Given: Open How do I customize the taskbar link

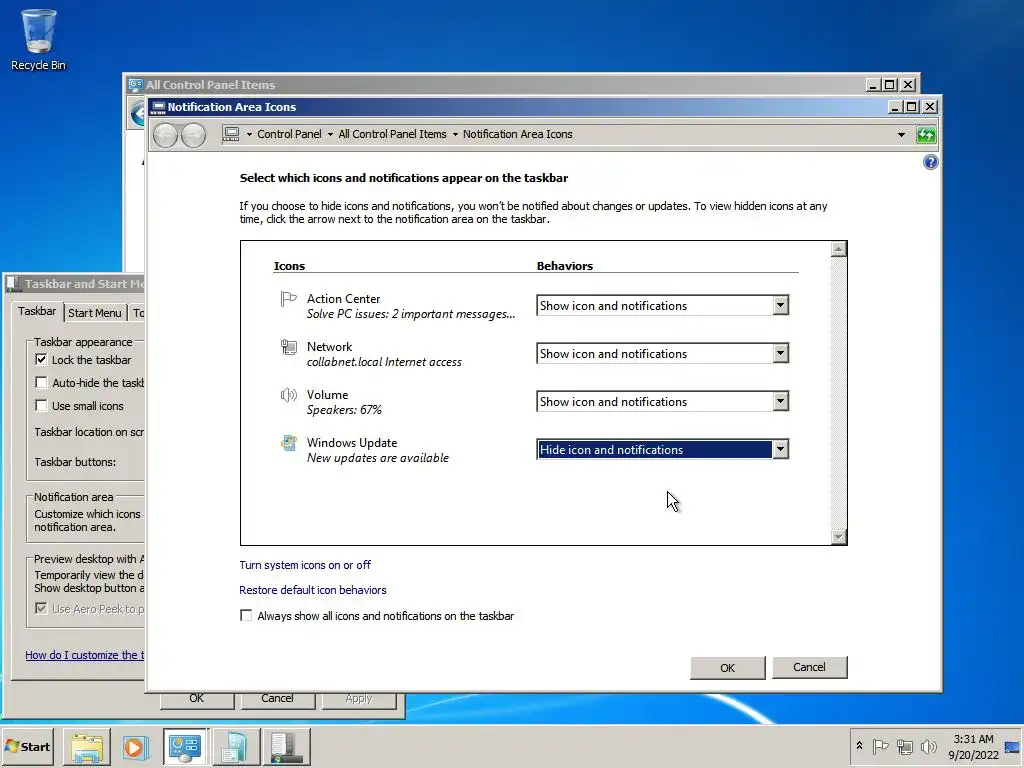Looking at the screenshot, I should click(85, 655).
